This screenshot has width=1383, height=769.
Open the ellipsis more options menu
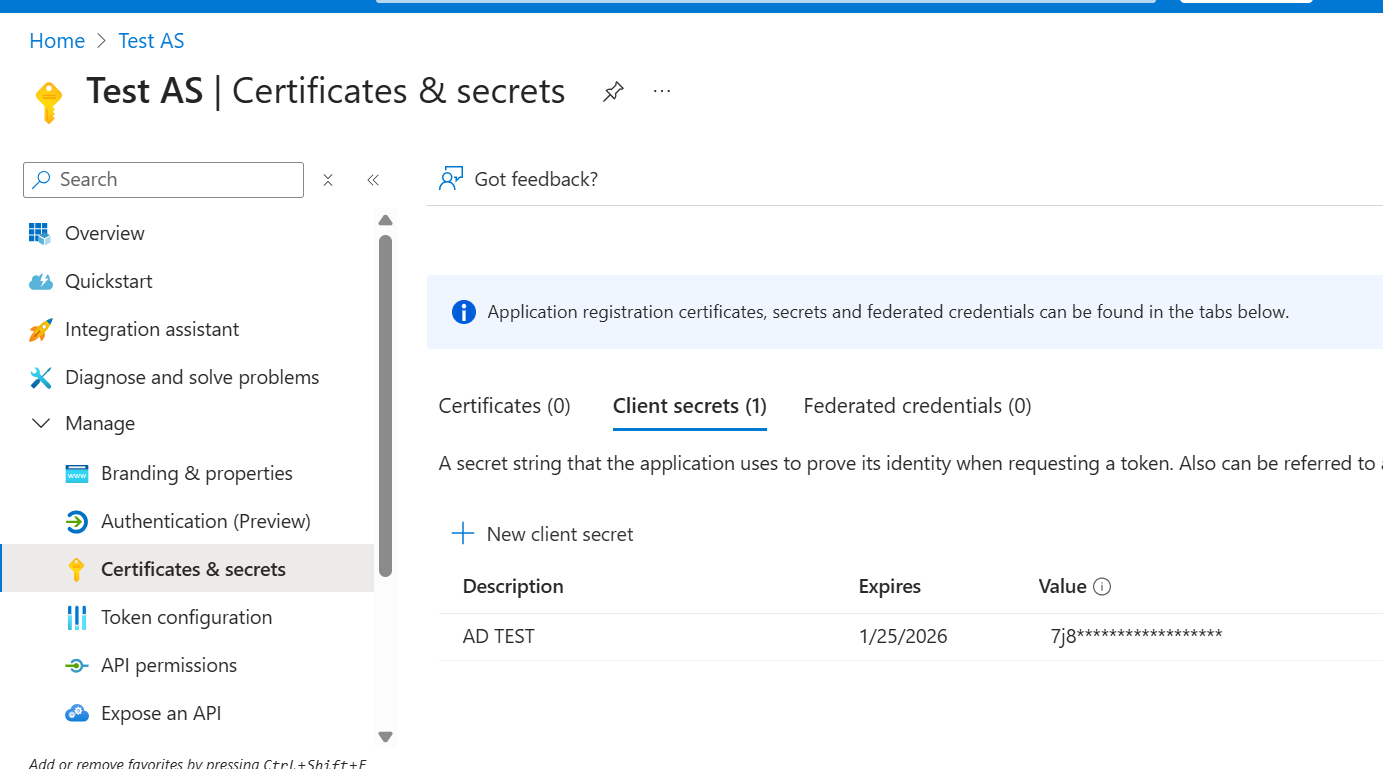(662, 92)
